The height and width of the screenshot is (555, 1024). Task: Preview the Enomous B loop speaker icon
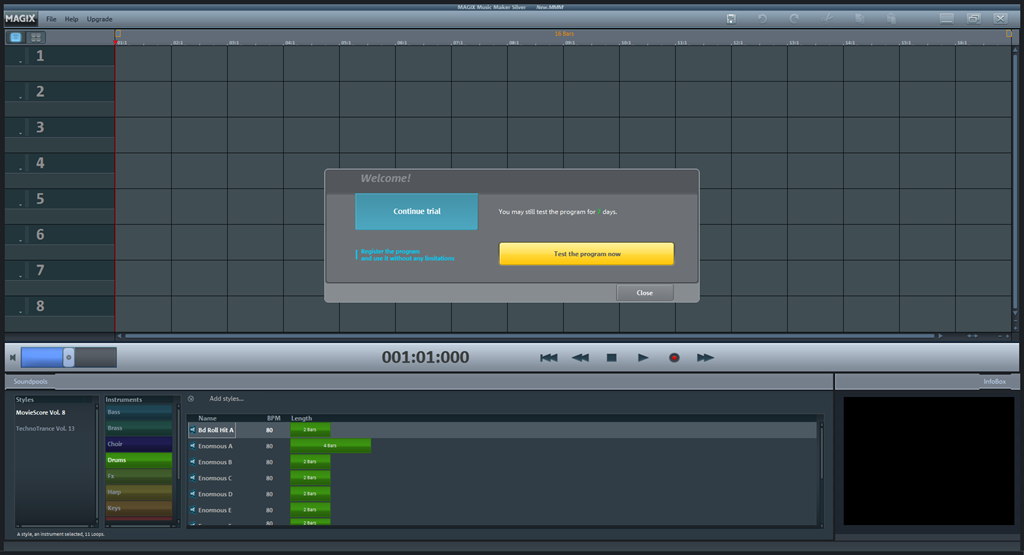193,462
